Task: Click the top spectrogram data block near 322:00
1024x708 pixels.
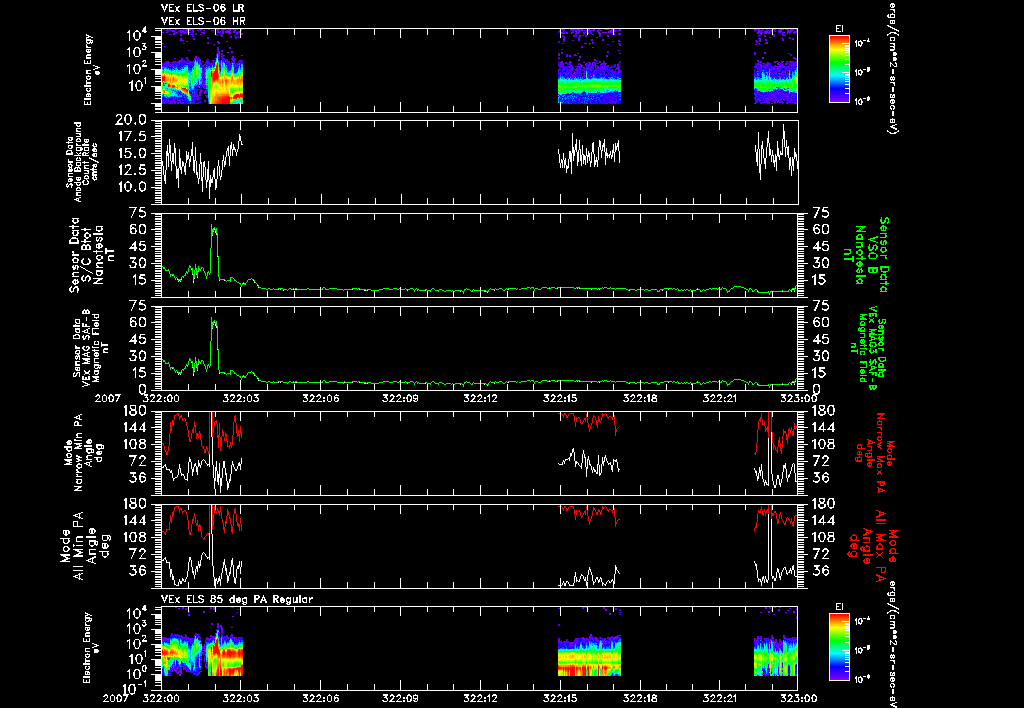Action: 202,66
